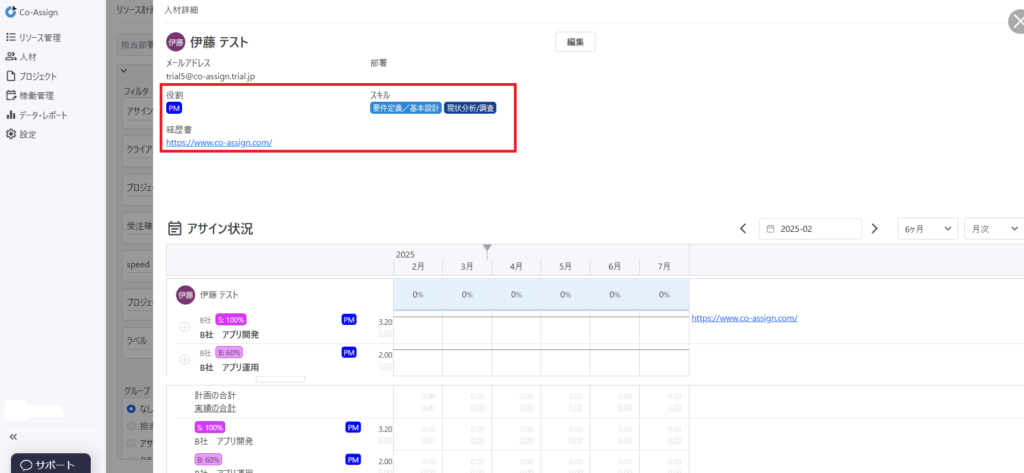Click the 2025-02 date field
Image resolution: width=1024 pixels, height=473 pixels.
810,229
